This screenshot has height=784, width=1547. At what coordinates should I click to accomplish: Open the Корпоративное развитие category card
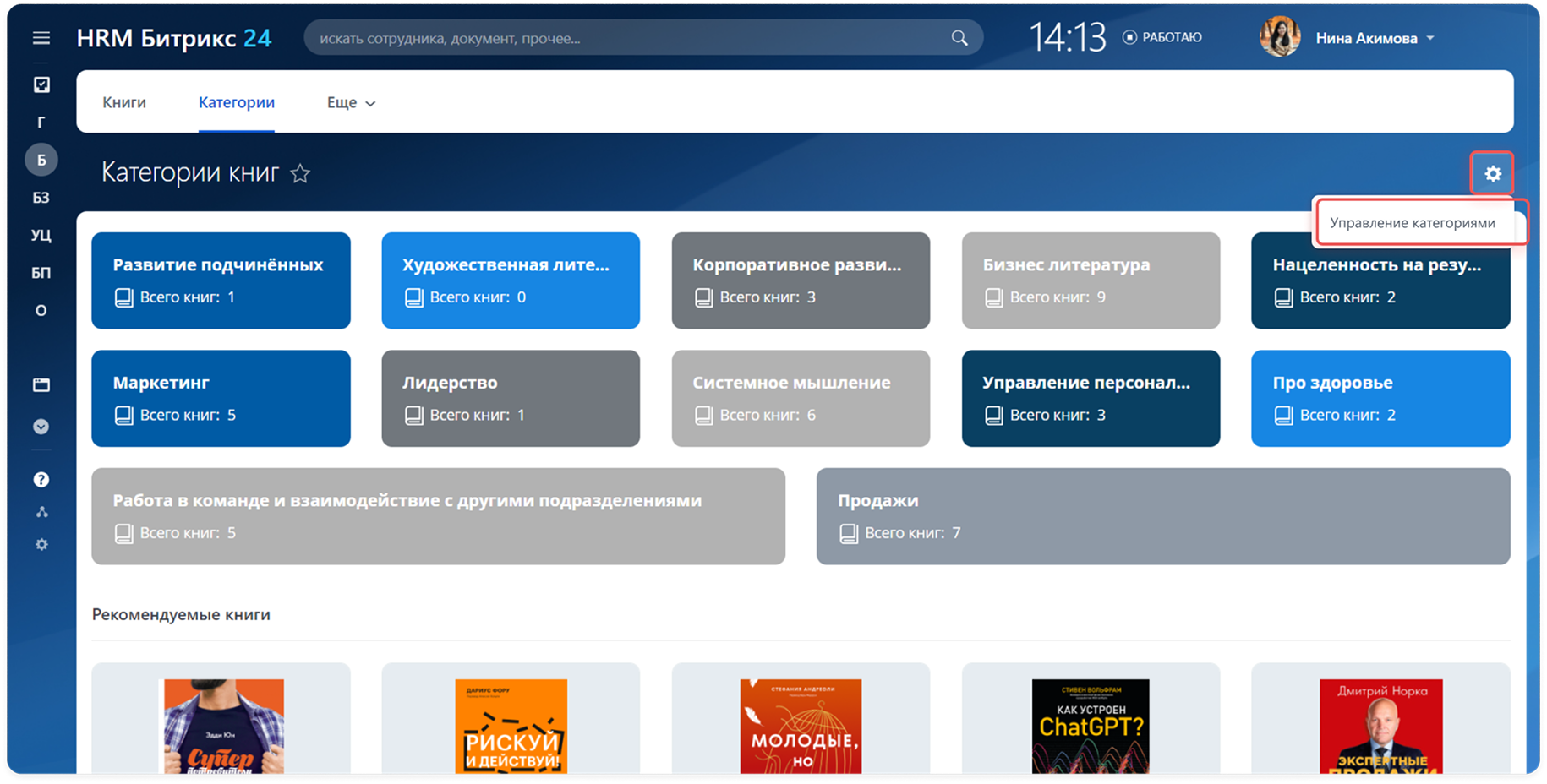pos(801,280)
